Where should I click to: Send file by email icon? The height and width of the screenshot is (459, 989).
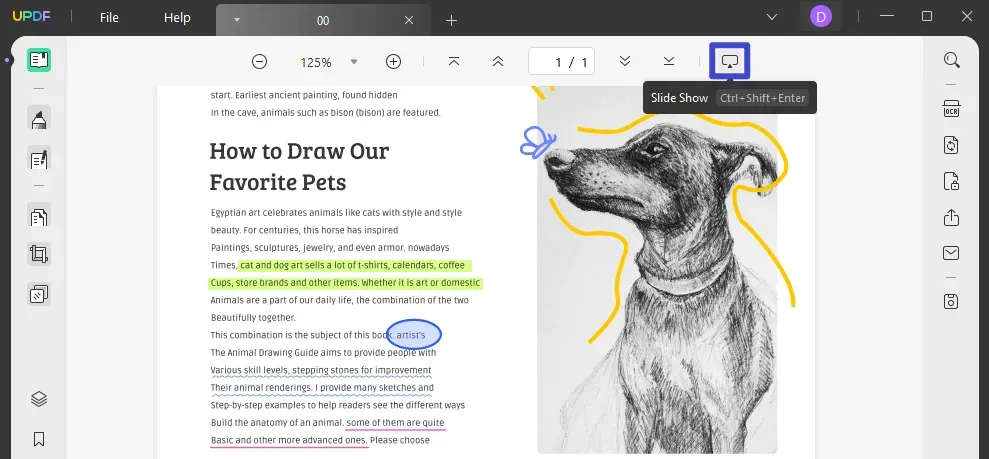(951, 253)
